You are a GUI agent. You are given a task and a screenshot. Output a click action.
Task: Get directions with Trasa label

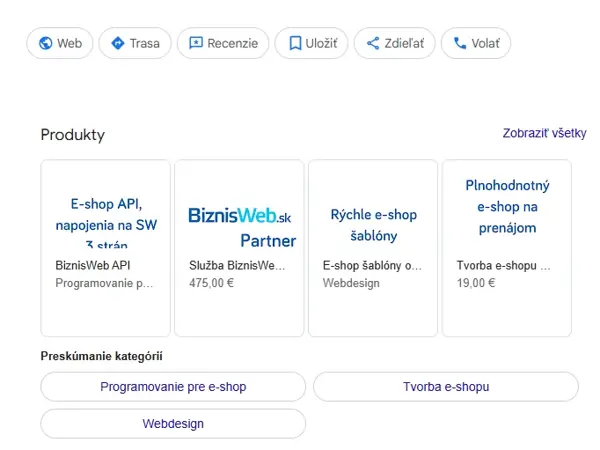pyautogui.click(x=145, y=43)
